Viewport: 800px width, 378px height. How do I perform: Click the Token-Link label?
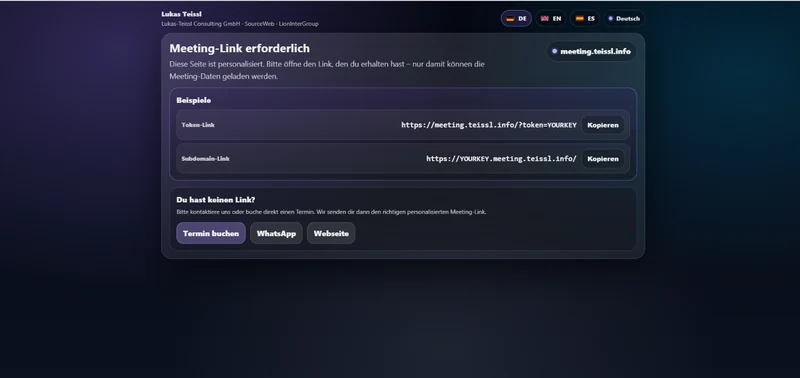(x=198, y=124)
